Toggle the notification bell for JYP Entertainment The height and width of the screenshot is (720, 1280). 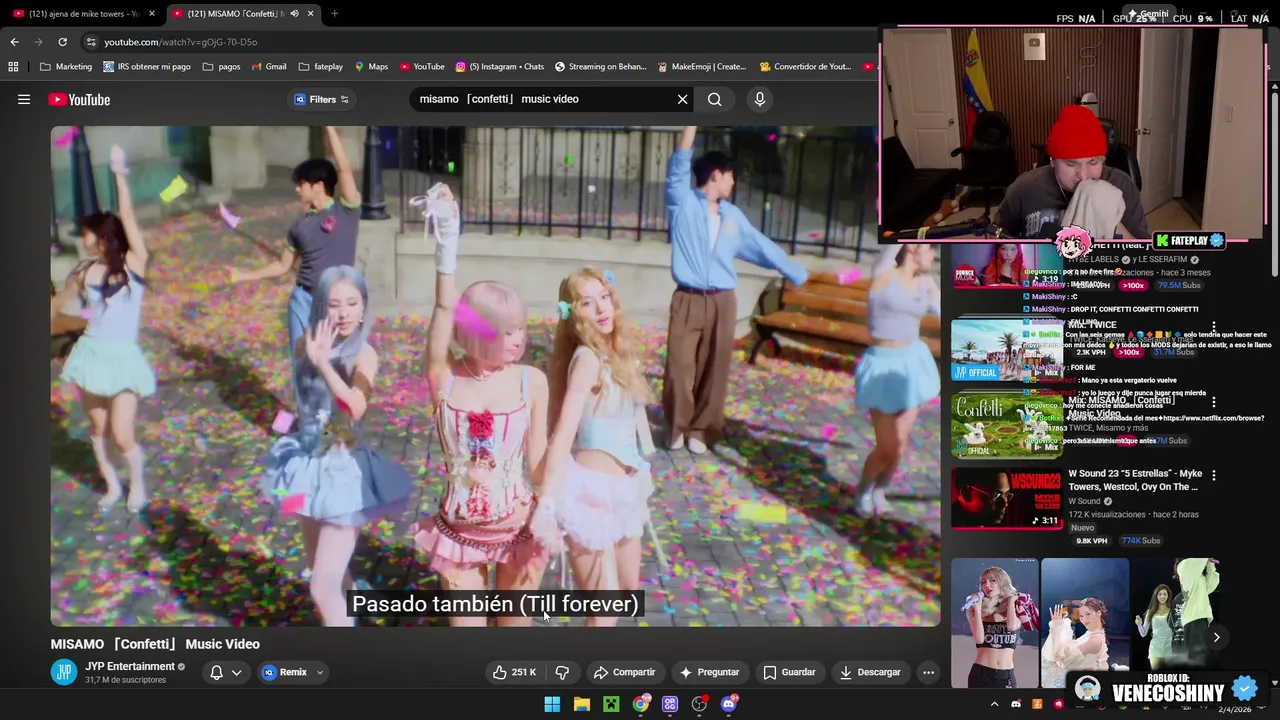click(x=216, y=672)
